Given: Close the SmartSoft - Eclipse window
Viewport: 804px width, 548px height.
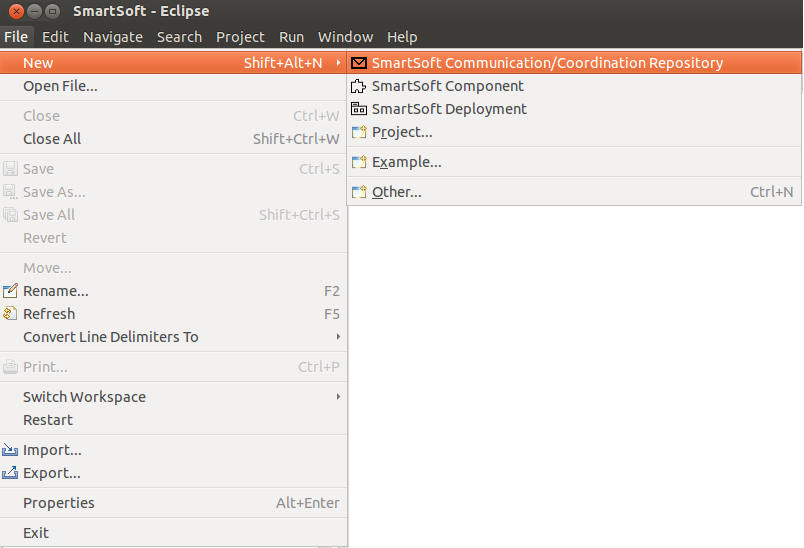Looking at the screenshot, I should pos(16,11).
